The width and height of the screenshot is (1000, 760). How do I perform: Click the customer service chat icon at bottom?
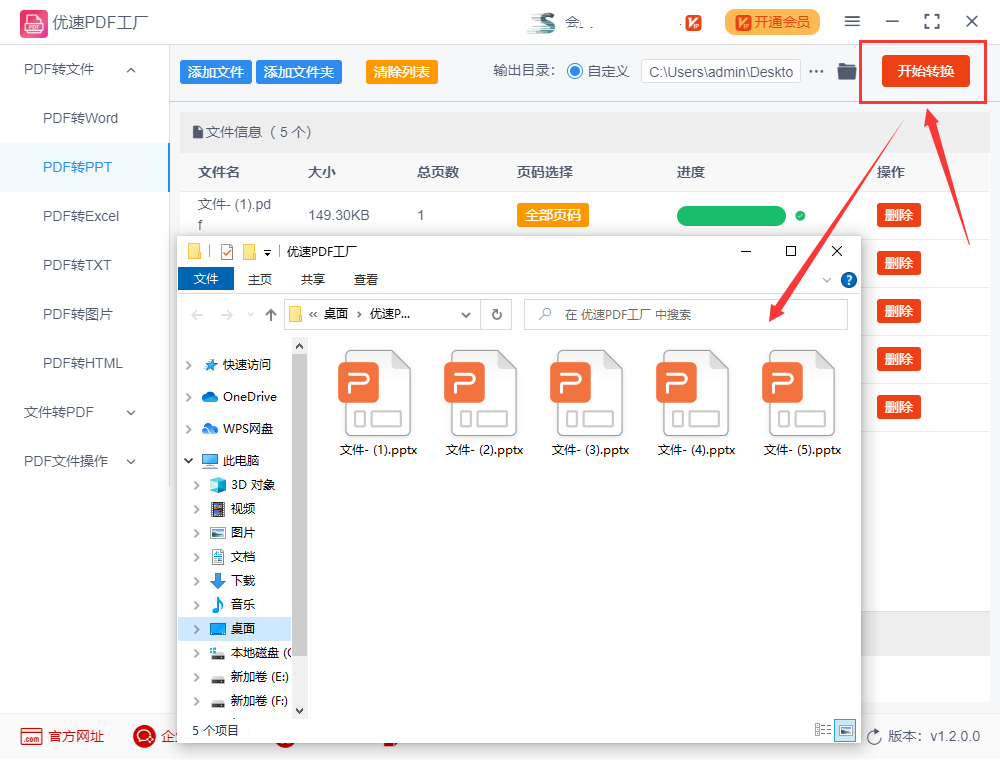coord(144,736)
